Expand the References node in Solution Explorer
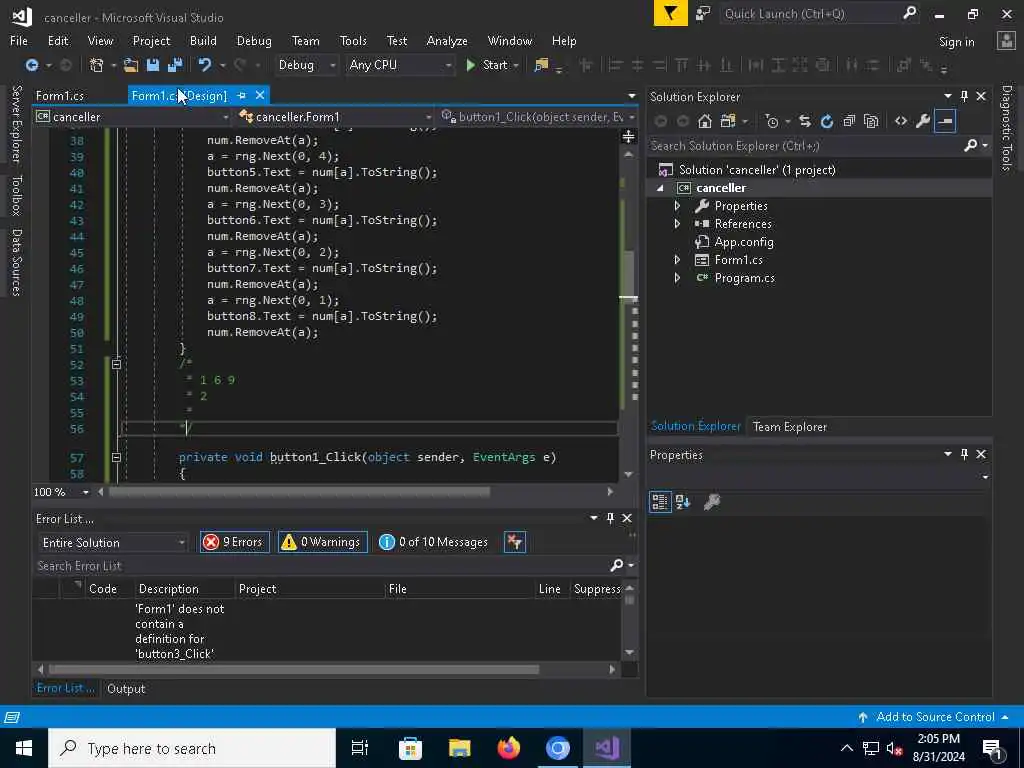 click(677, 224)
